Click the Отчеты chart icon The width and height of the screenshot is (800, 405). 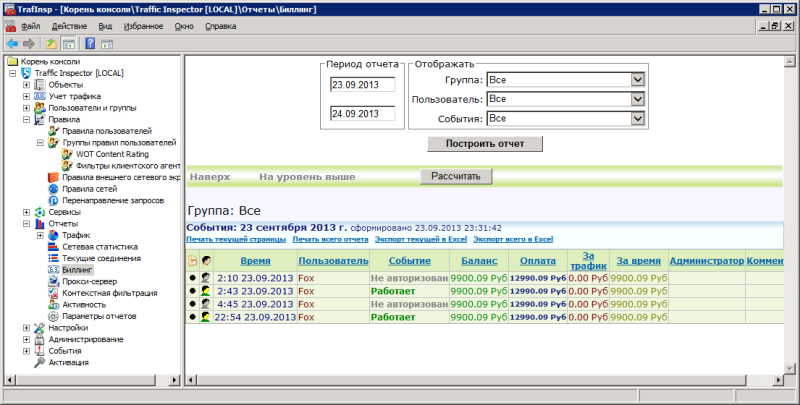coord(39,223)
